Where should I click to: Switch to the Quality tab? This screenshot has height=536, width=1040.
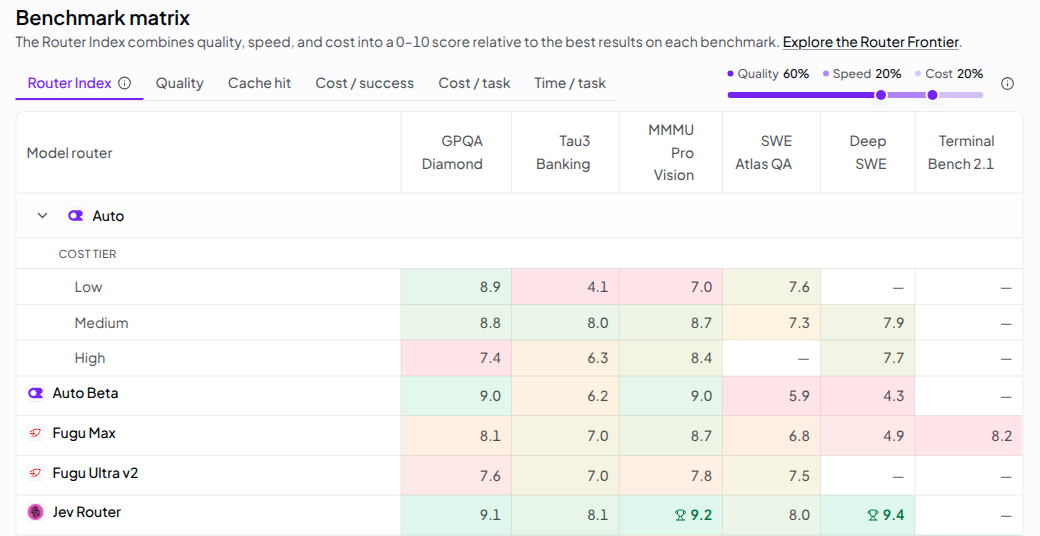coord(180,83)
